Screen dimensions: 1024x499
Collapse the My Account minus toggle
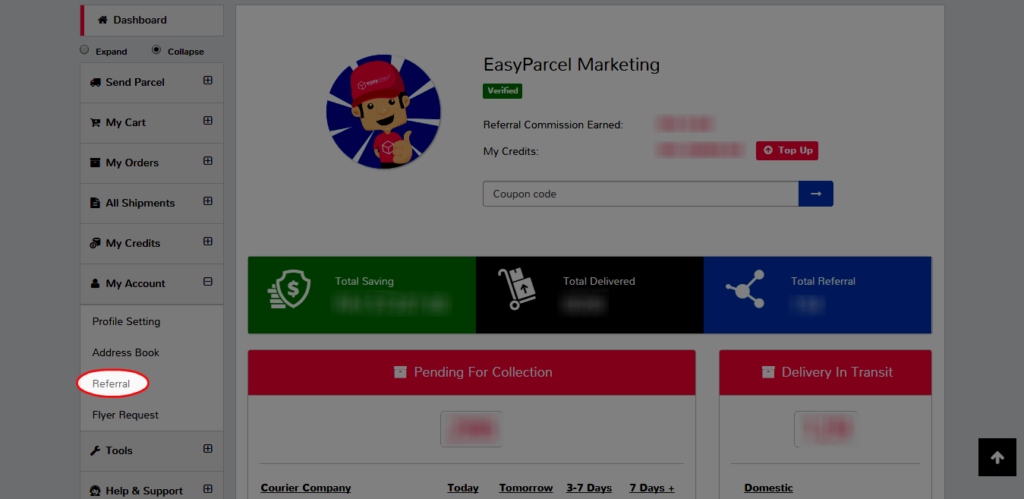click(x=208, y=282)
